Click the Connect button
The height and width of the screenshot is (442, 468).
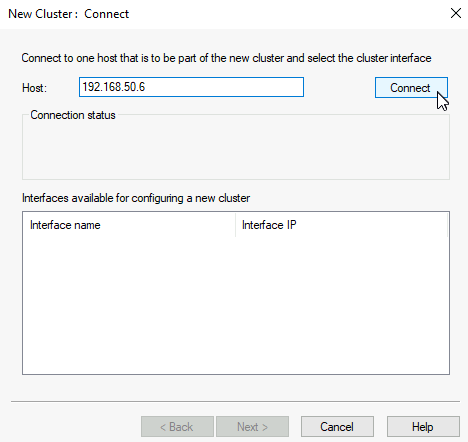411,88
